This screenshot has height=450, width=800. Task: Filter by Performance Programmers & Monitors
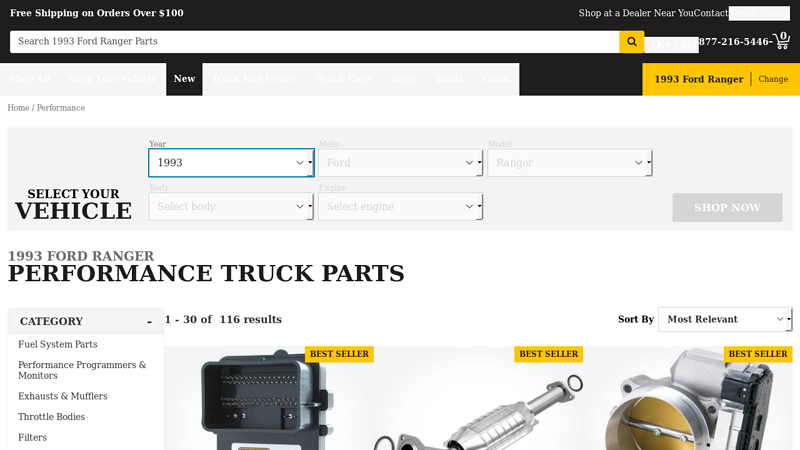pyautogui.click(x=82, y=370)
